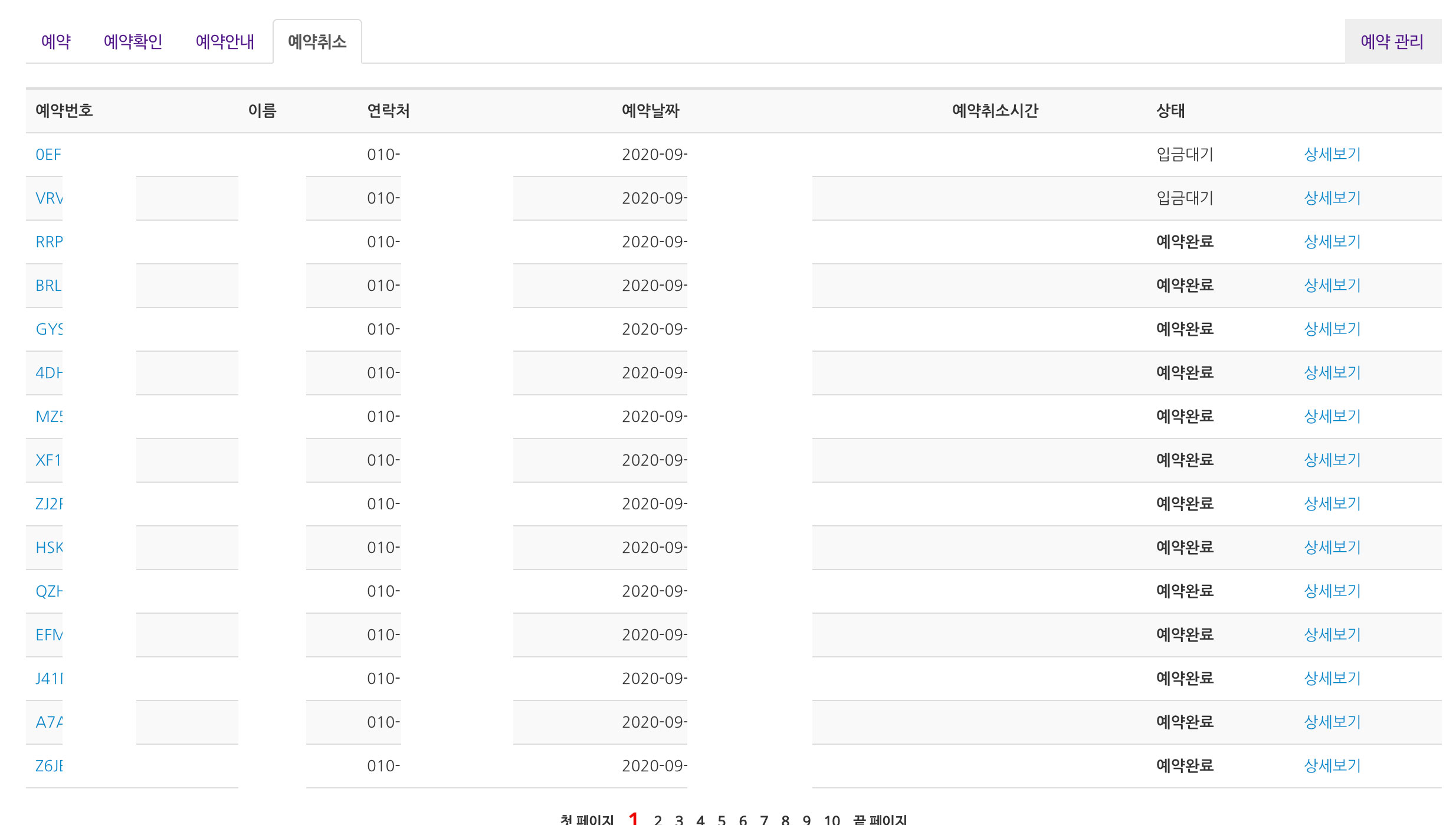This screenshot has width=1456, height=825.
Task: Select 예약완료 status in the RRP row
Action: [x=1185, y=242]
